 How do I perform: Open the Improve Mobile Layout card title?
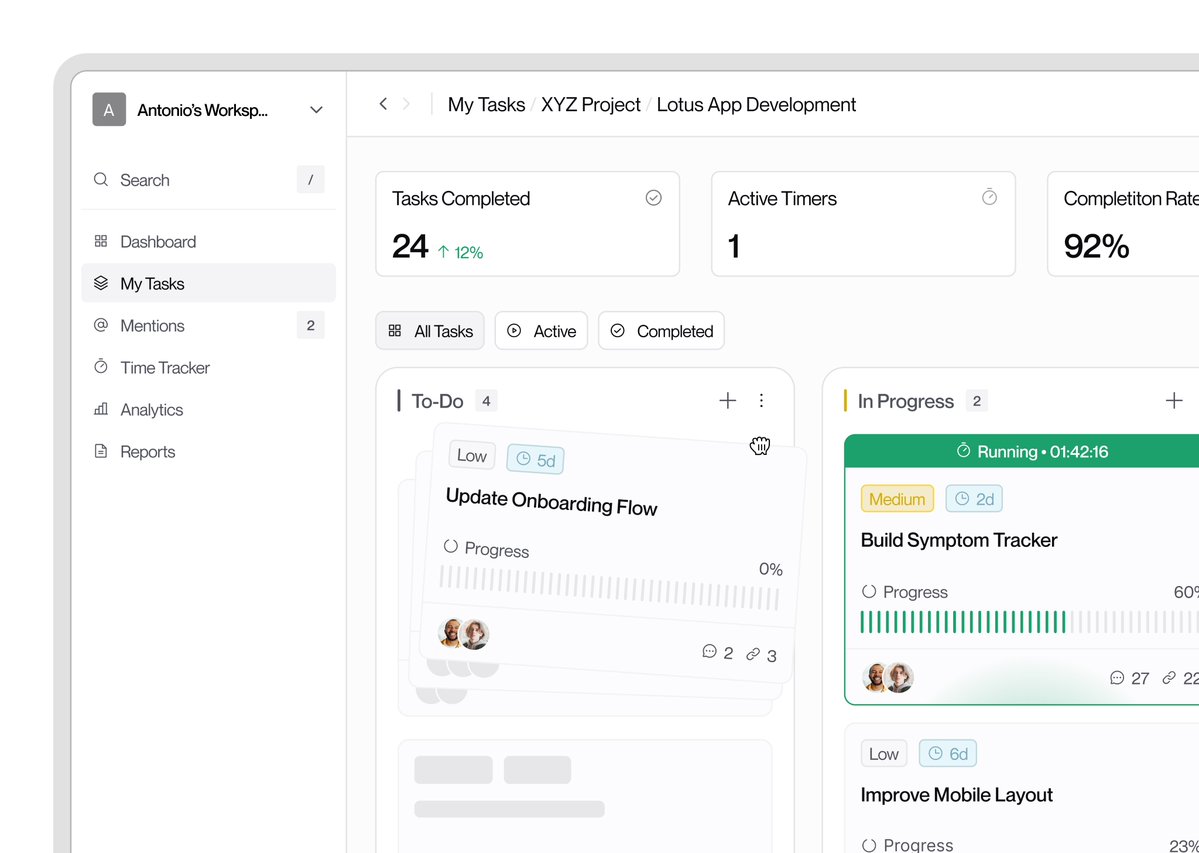957,795
